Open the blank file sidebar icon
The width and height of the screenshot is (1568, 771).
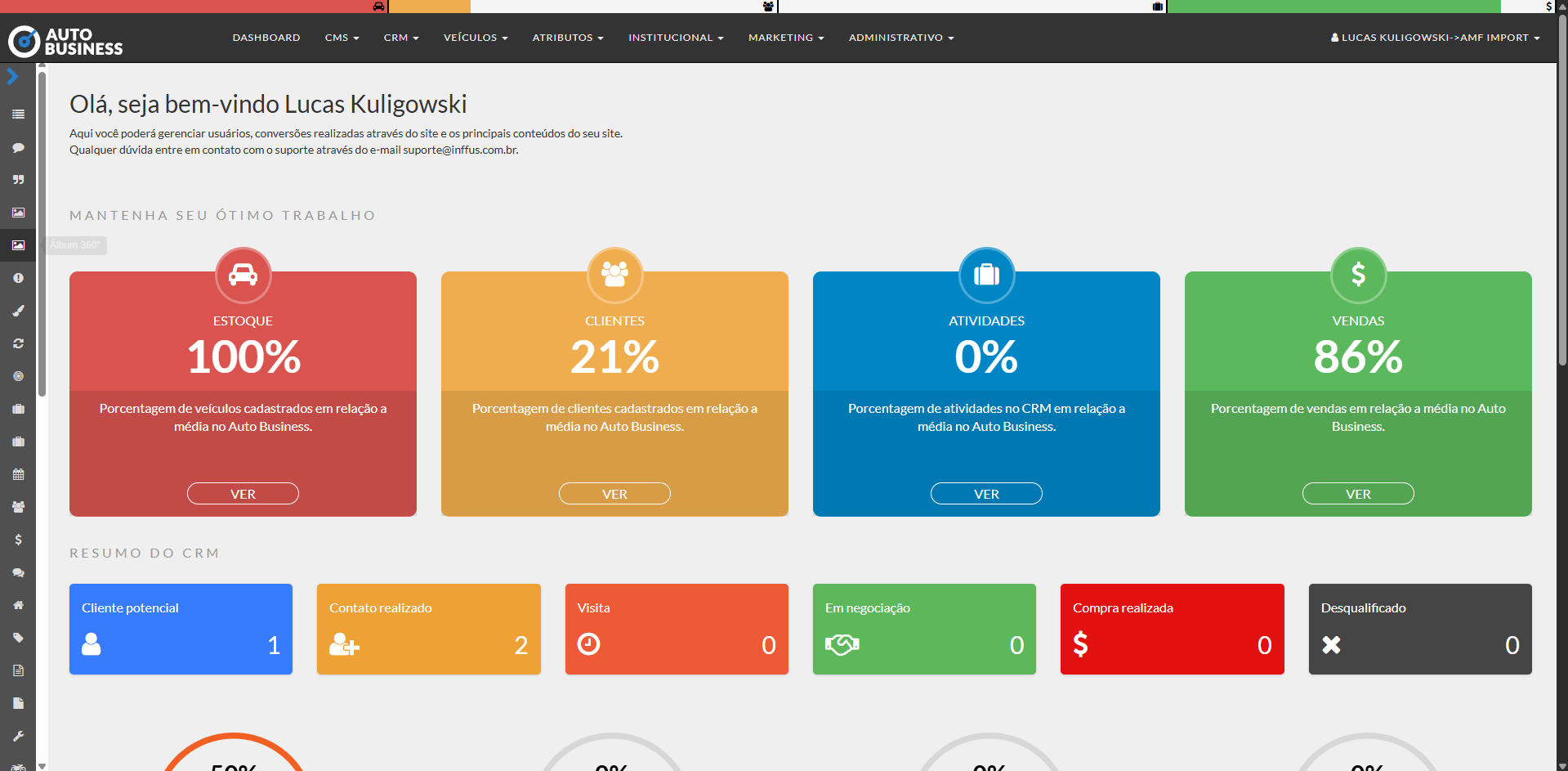click(x=18, y=703)
